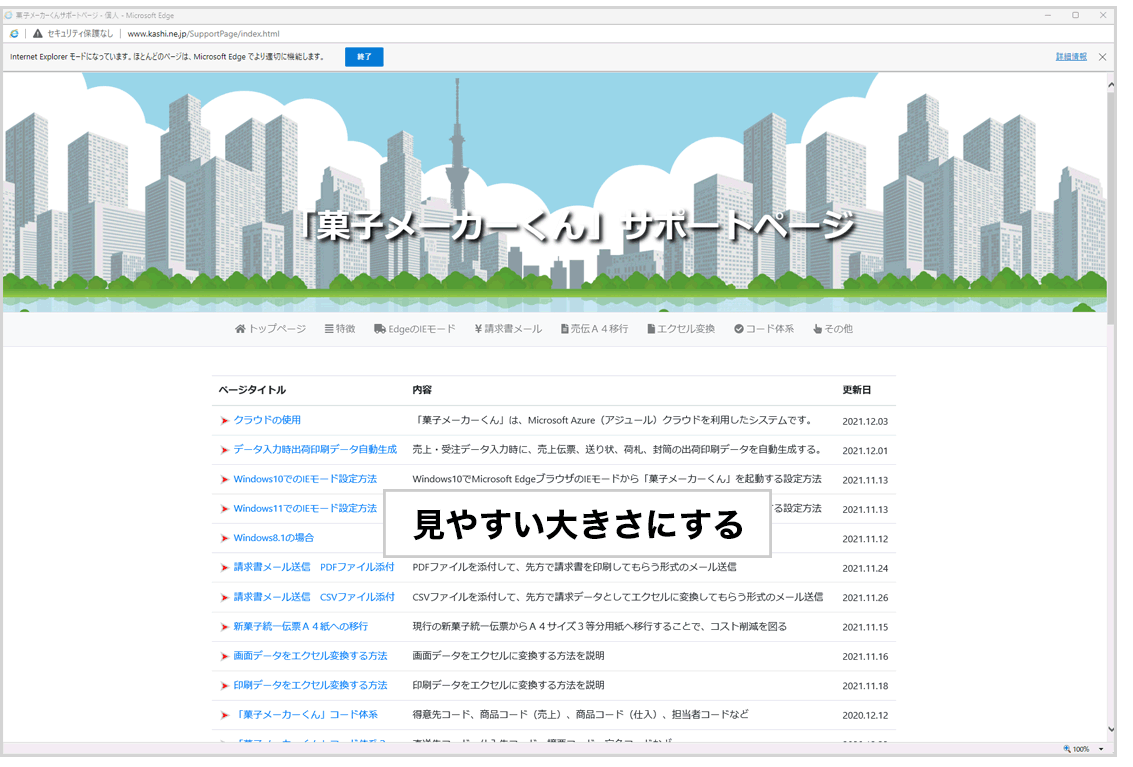This screenshot has width=1133, height=767.
Task: Click the ページタイトル column header
Action: pos(252,390)
